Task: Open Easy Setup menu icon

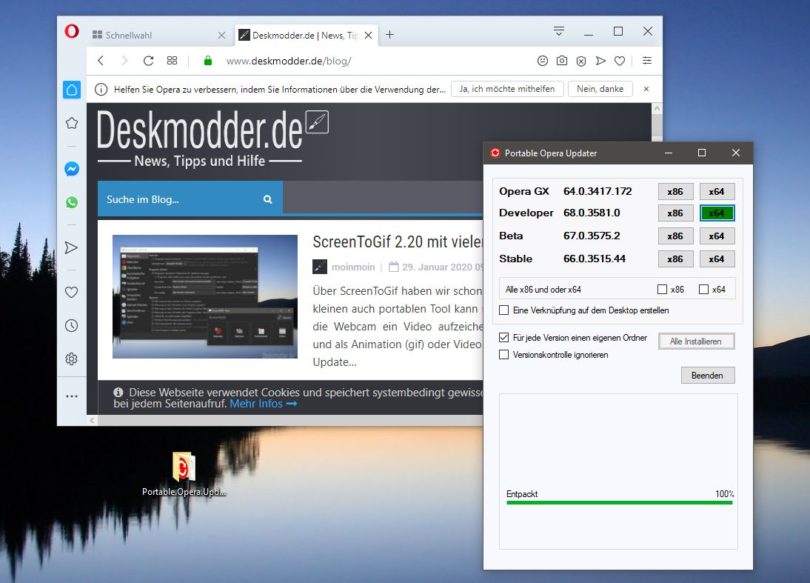Action: tap(647, 61)
